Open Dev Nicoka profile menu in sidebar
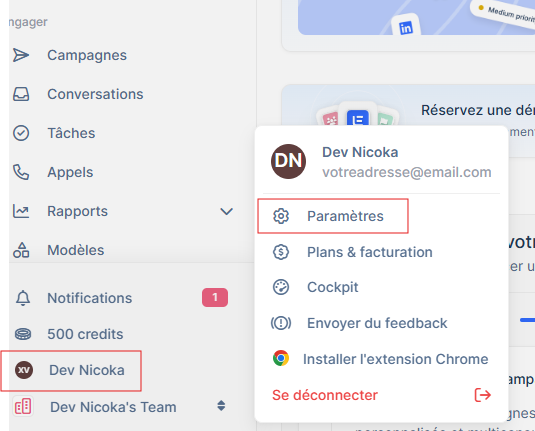The image size is (535, 431). coord(71,371)
